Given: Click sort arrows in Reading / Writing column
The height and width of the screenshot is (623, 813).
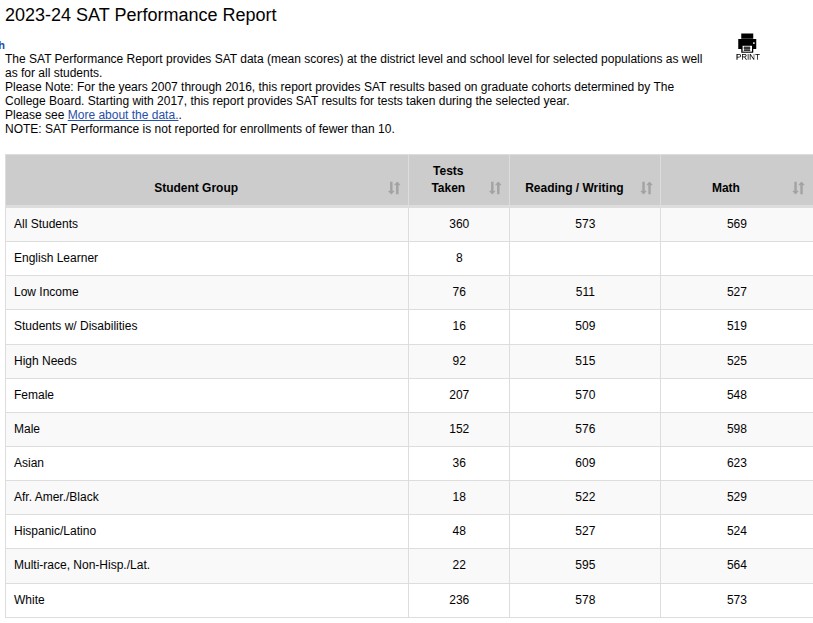Looking at the screenshot, I should (x=646, y=188).
